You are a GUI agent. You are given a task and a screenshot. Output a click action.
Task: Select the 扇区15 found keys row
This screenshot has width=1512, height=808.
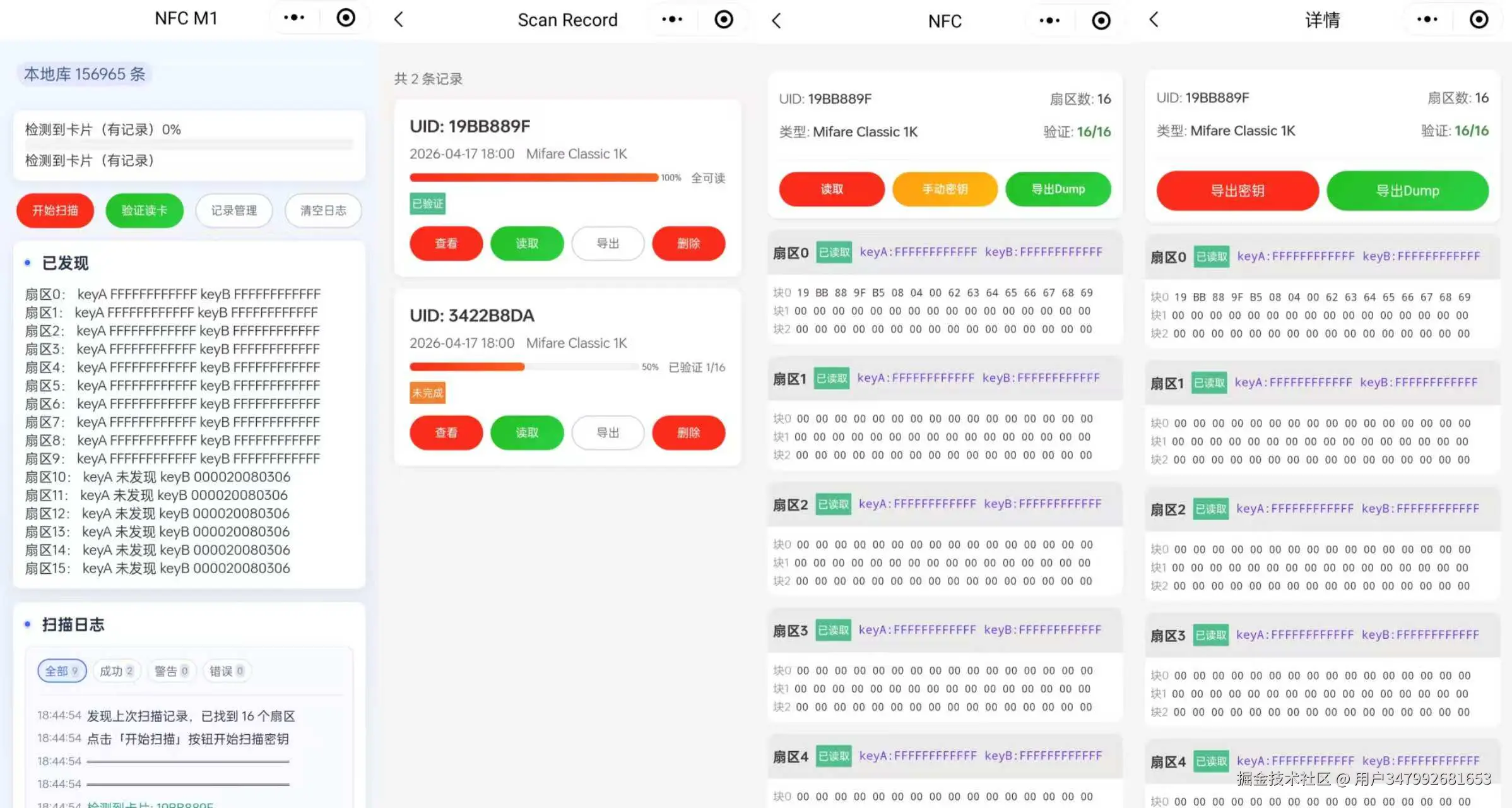[158, 568]
